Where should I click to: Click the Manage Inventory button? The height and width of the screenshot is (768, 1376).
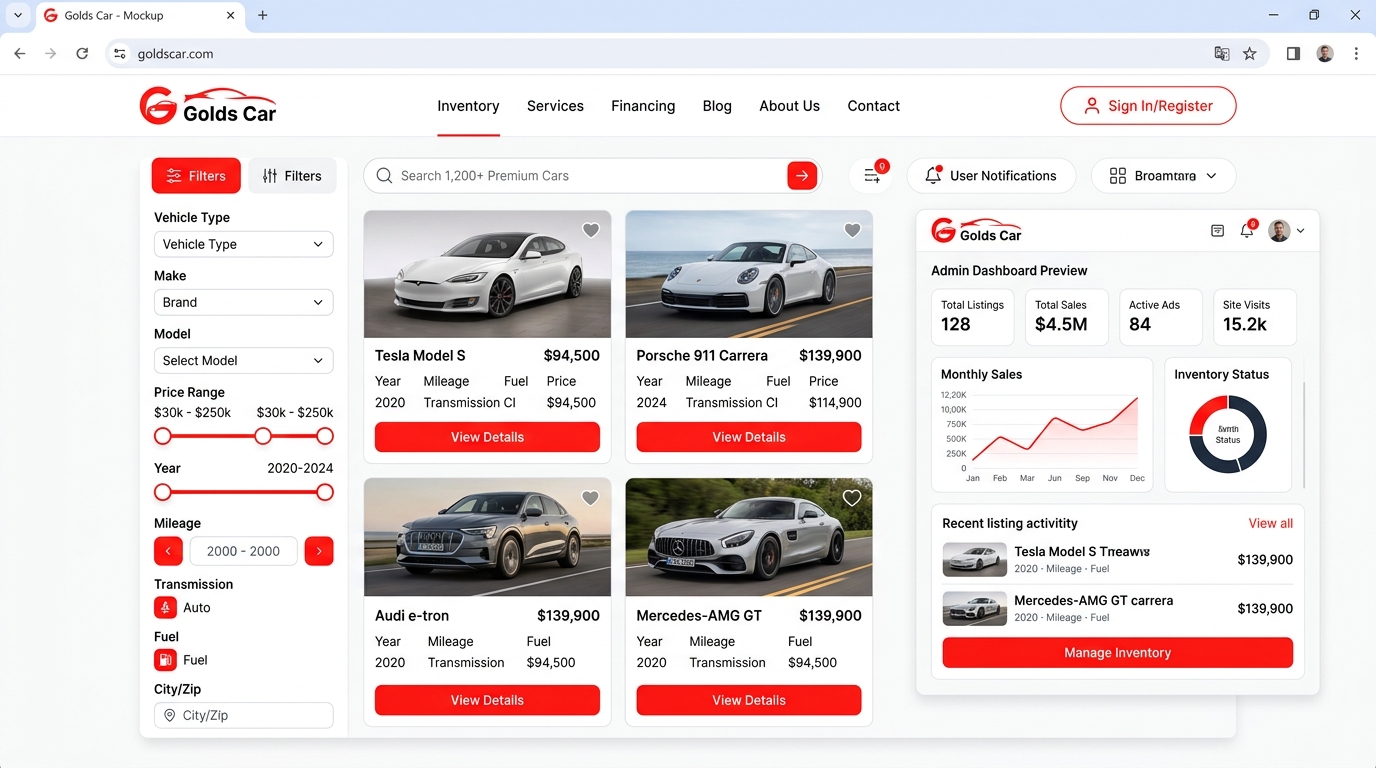click(x=1117, y=653)
